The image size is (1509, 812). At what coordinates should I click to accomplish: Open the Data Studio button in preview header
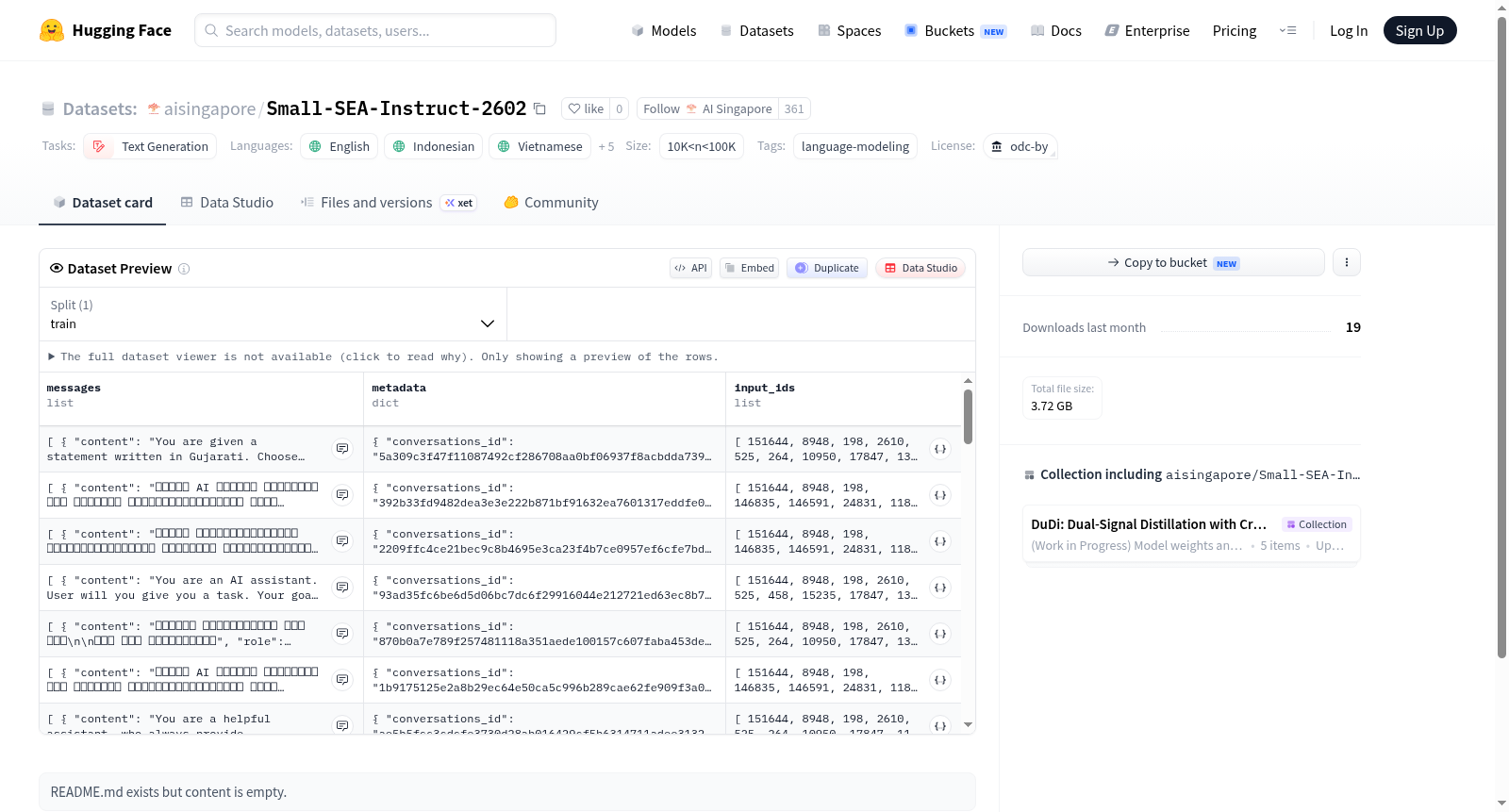pos(920,268)
